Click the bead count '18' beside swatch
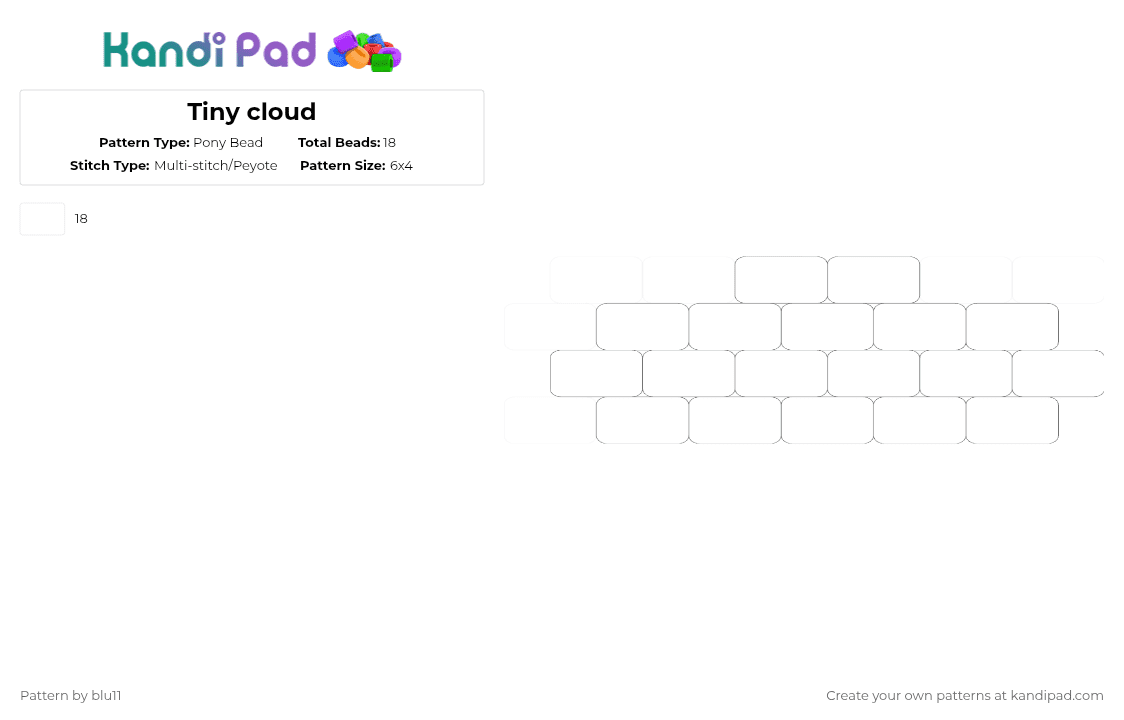This screenshot has width=1124, height=720. 81,219
